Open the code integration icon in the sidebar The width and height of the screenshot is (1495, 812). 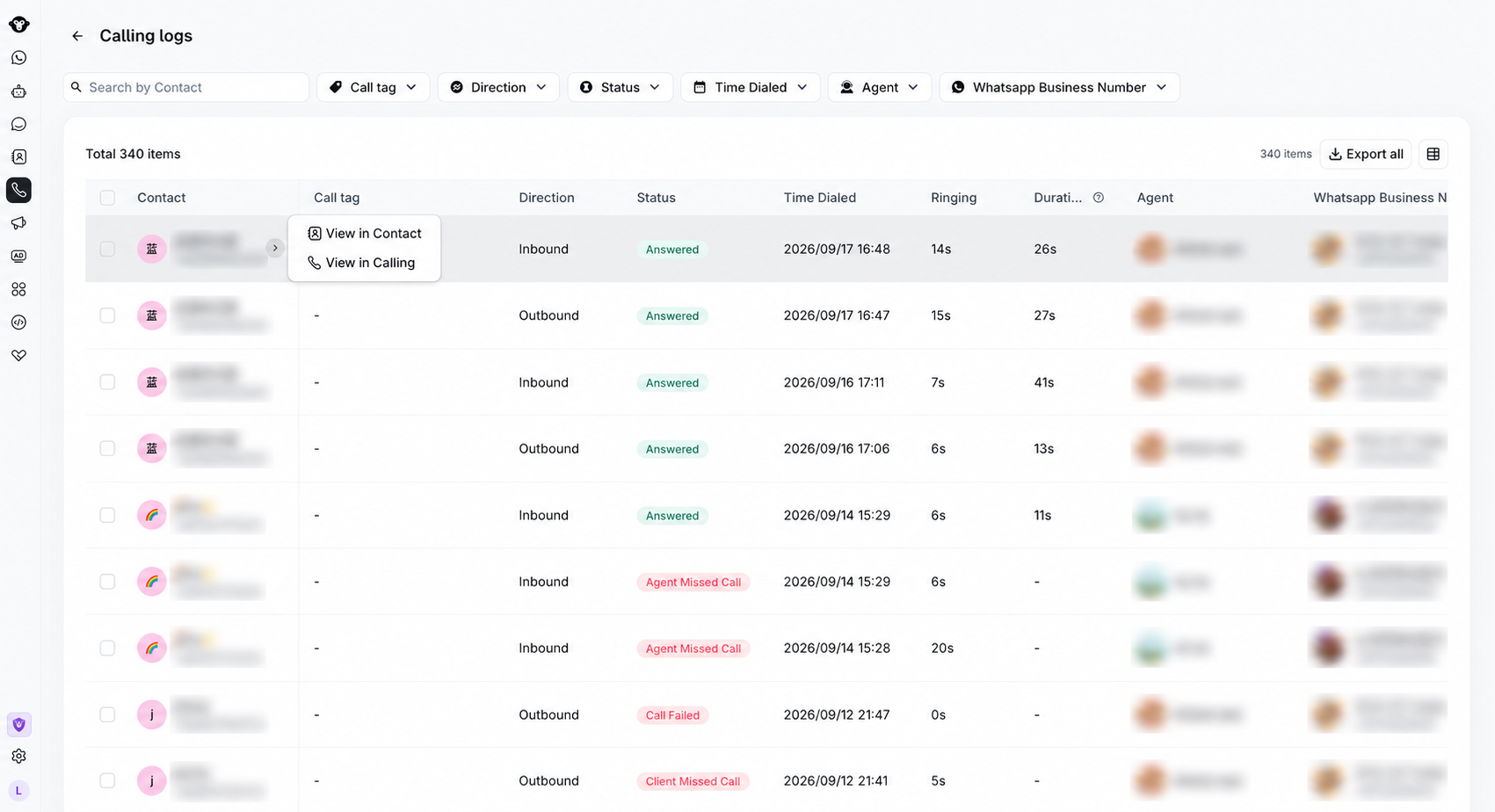point(18,323)
